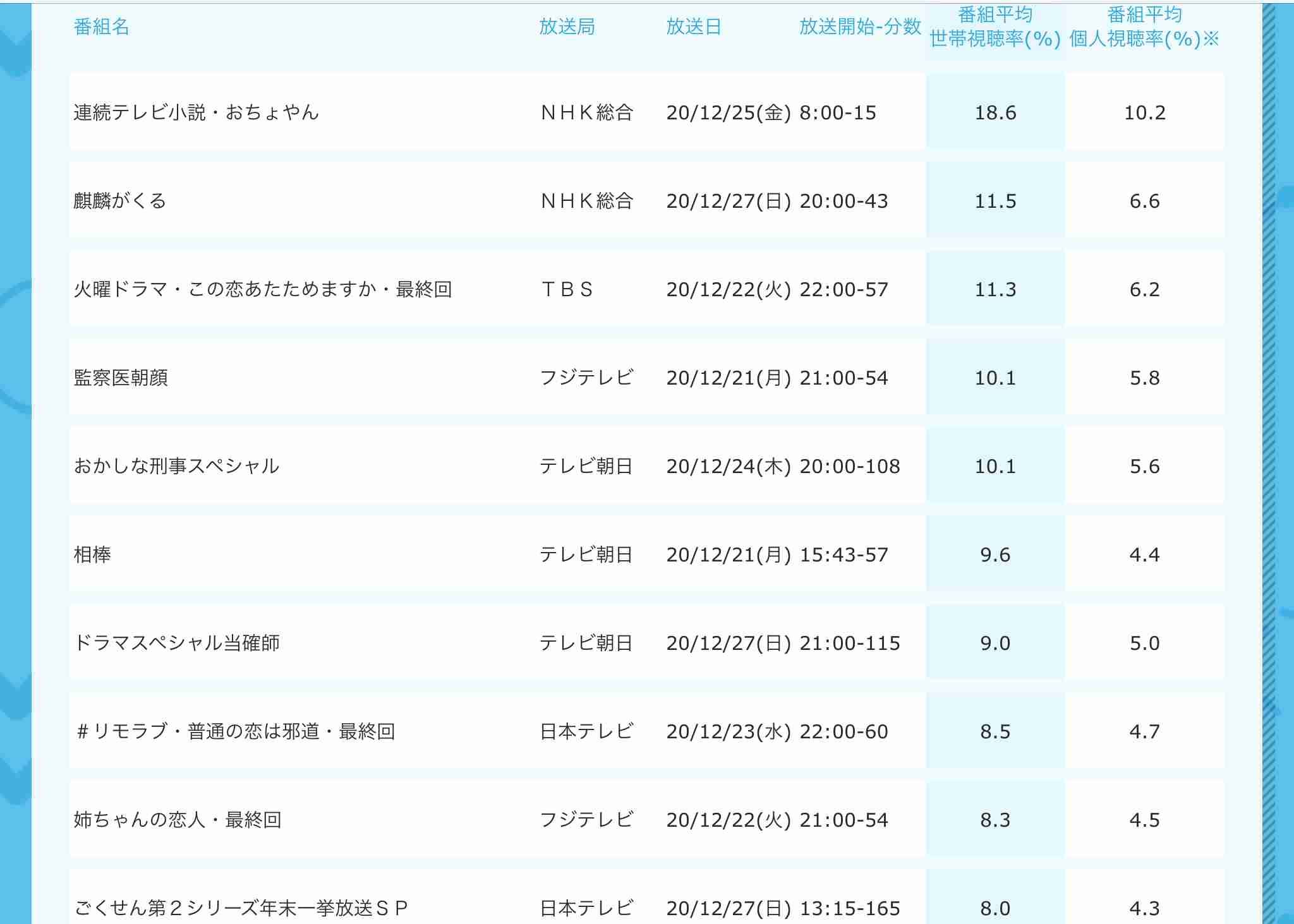Click the 個人視聴率(%) column header
Image resolution: width=1294 pixels, height=924 pixels.
coord(1144,28)
